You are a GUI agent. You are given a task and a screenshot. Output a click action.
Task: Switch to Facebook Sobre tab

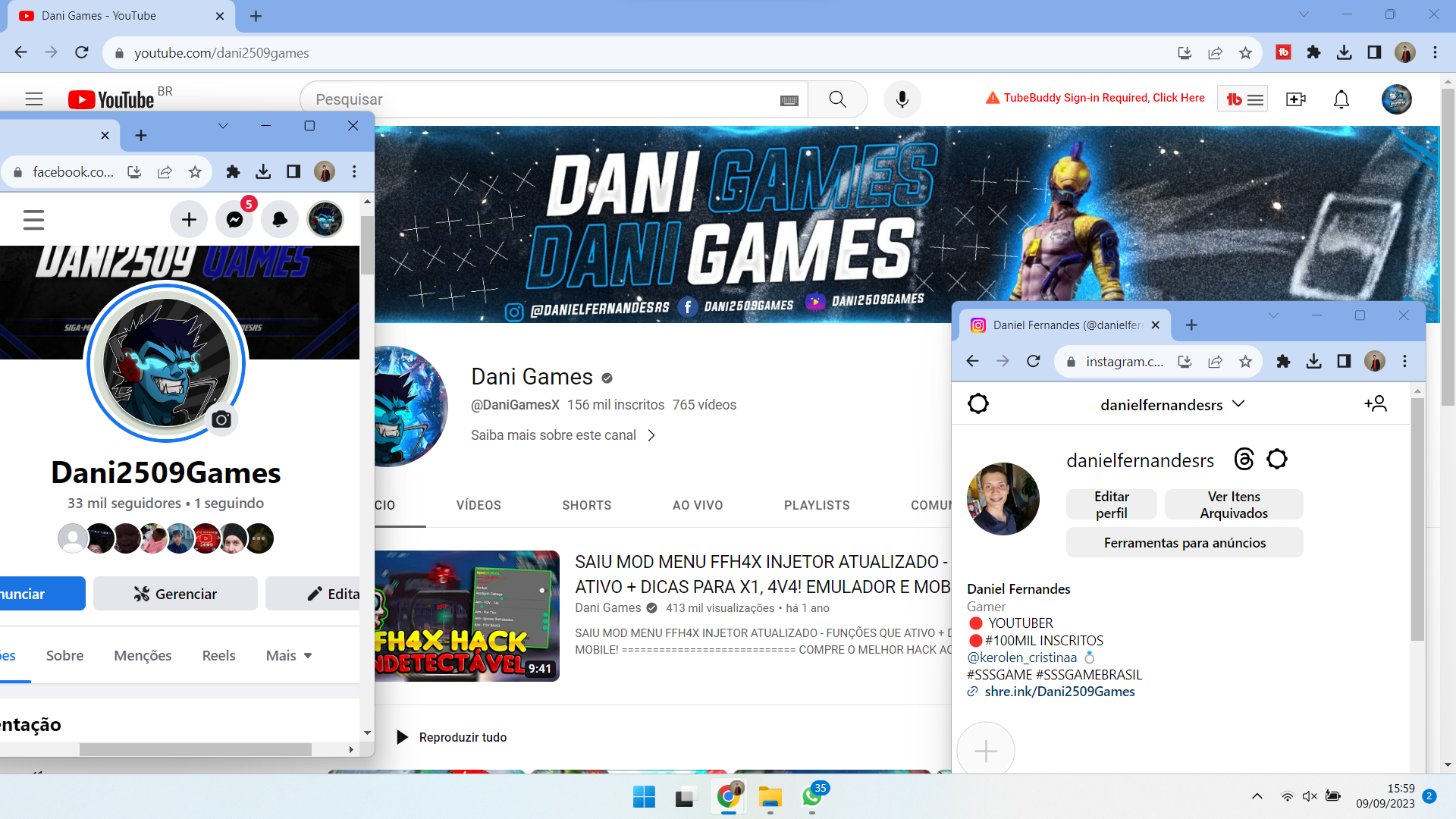point(64,655)
